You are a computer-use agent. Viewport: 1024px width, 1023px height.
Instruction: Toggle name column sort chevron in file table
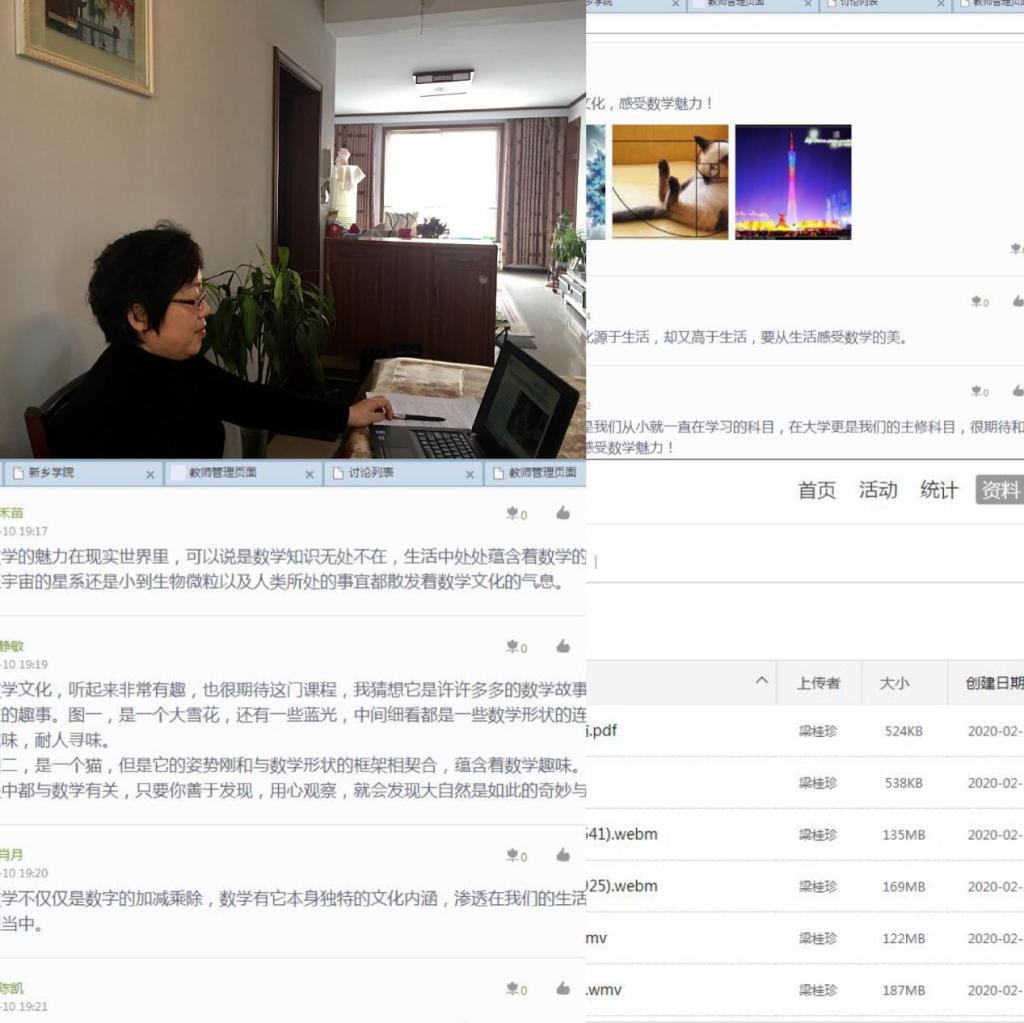pyautogui.click(x=761, y=682)
